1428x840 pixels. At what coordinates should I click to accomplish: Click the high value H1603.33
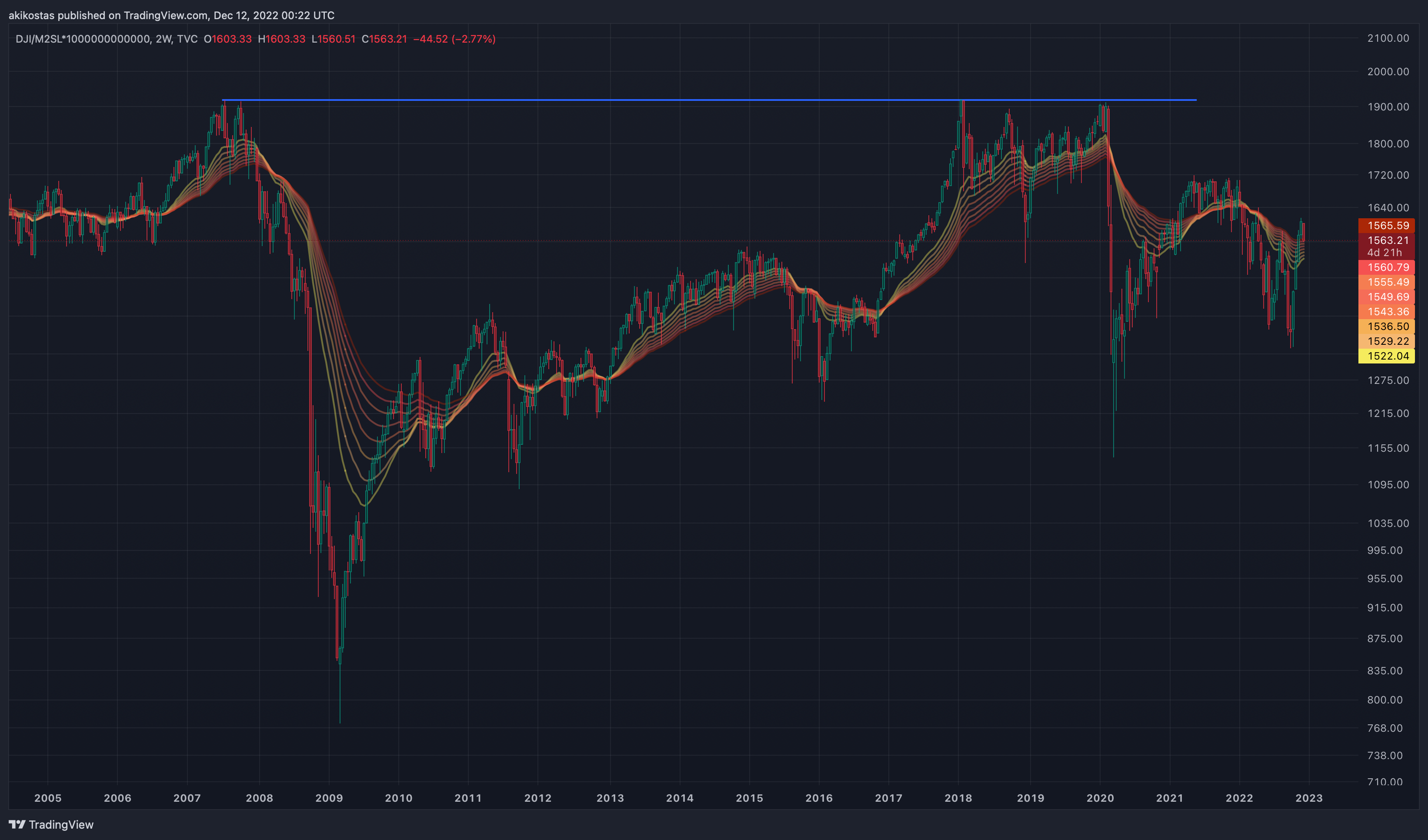(x=282, y=39)
